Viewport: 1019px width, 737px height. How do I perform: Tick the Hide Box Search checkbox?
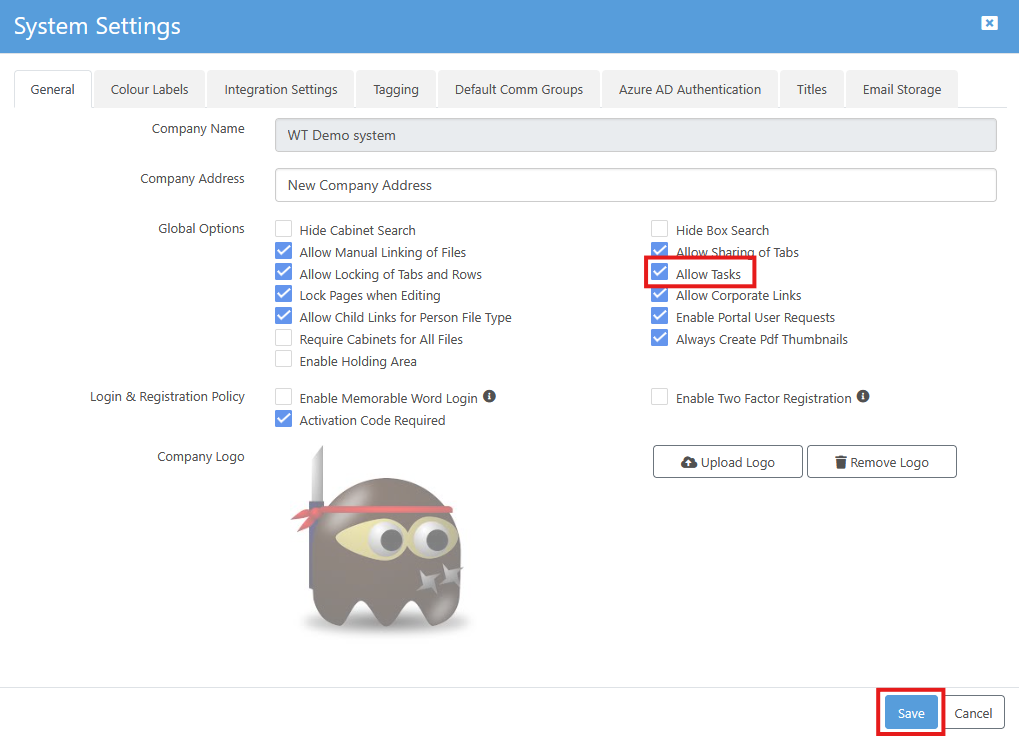(x=660, y=229)
